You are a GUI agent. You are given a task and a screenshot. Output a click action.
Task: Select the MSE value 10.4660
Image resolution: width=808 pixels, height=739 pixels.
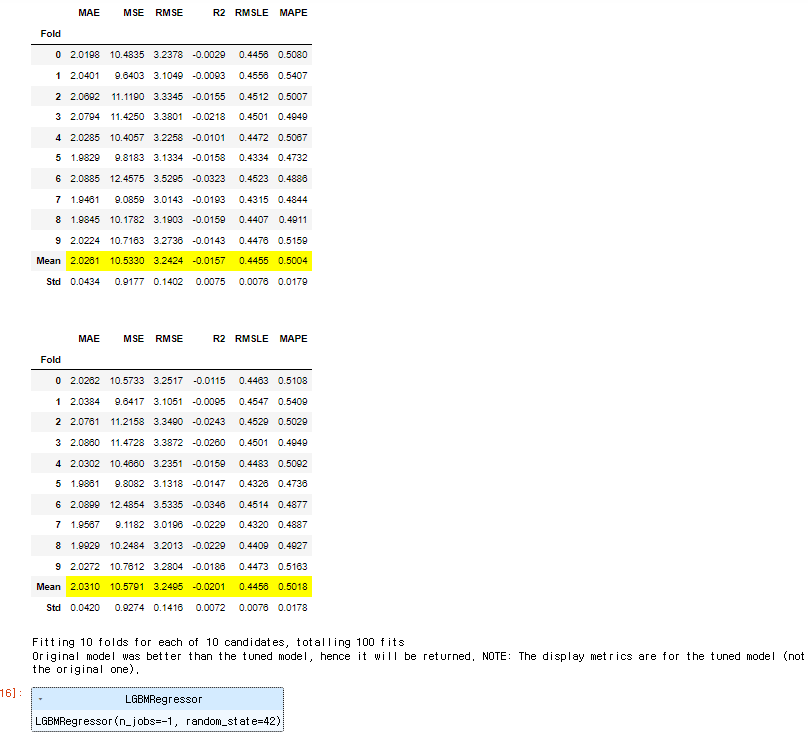(127, 463)
